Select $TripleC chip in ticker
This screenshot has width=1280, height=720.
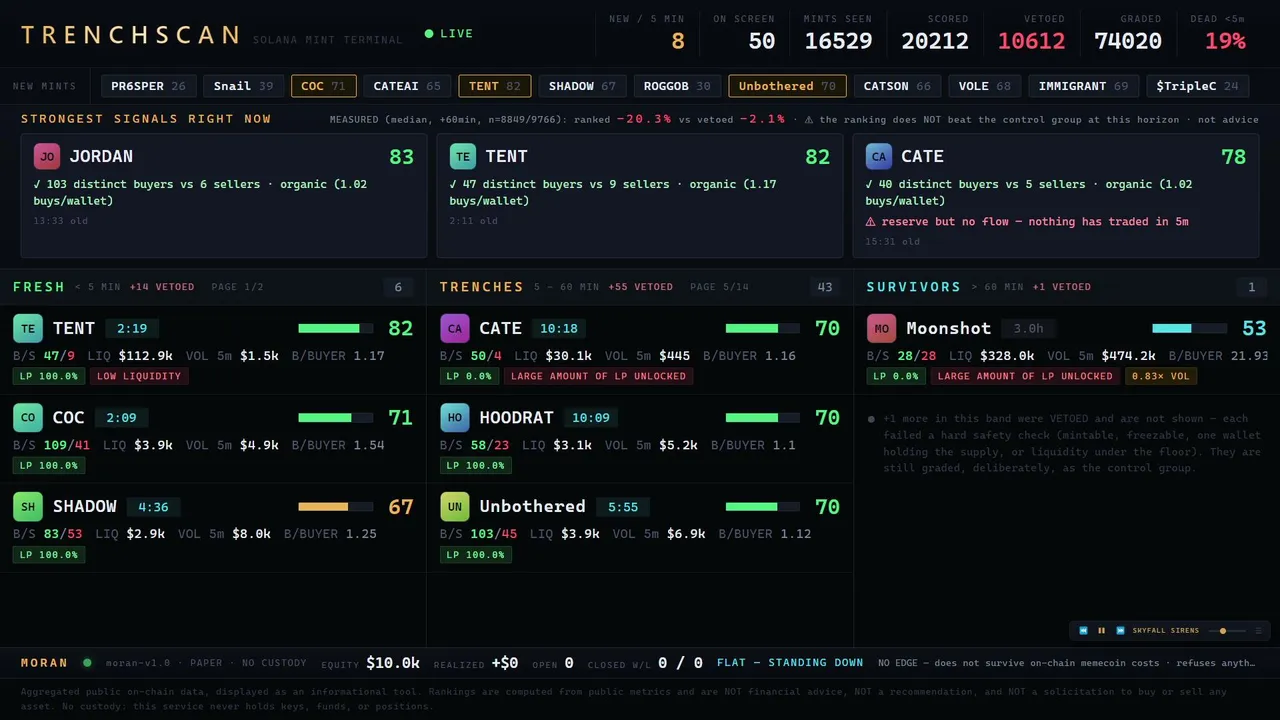[1197, 86]
